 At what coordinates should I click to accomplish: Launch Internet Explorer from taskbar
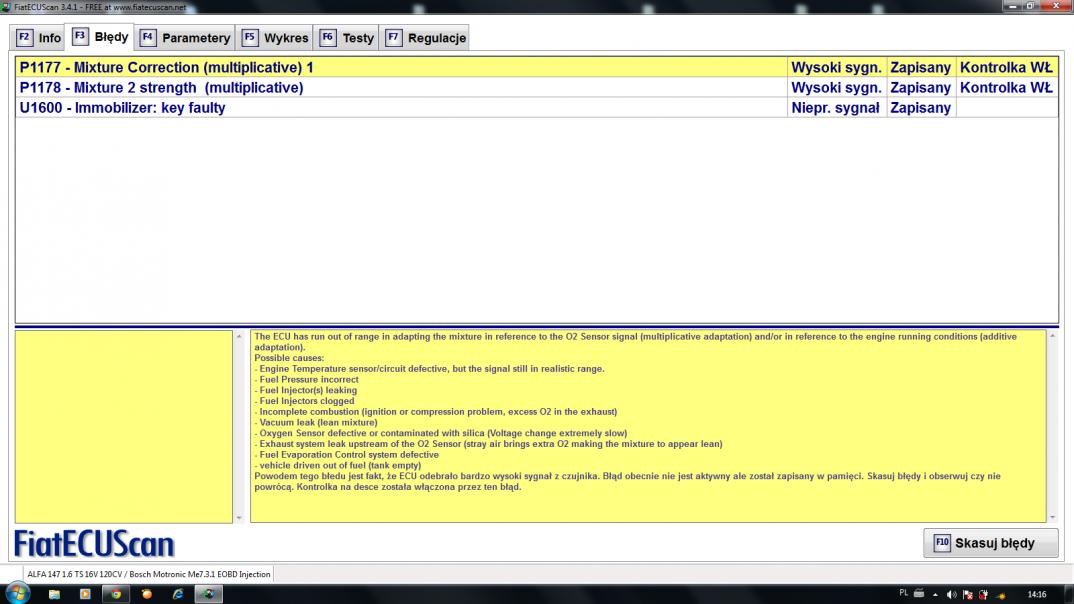click(177, 594)
